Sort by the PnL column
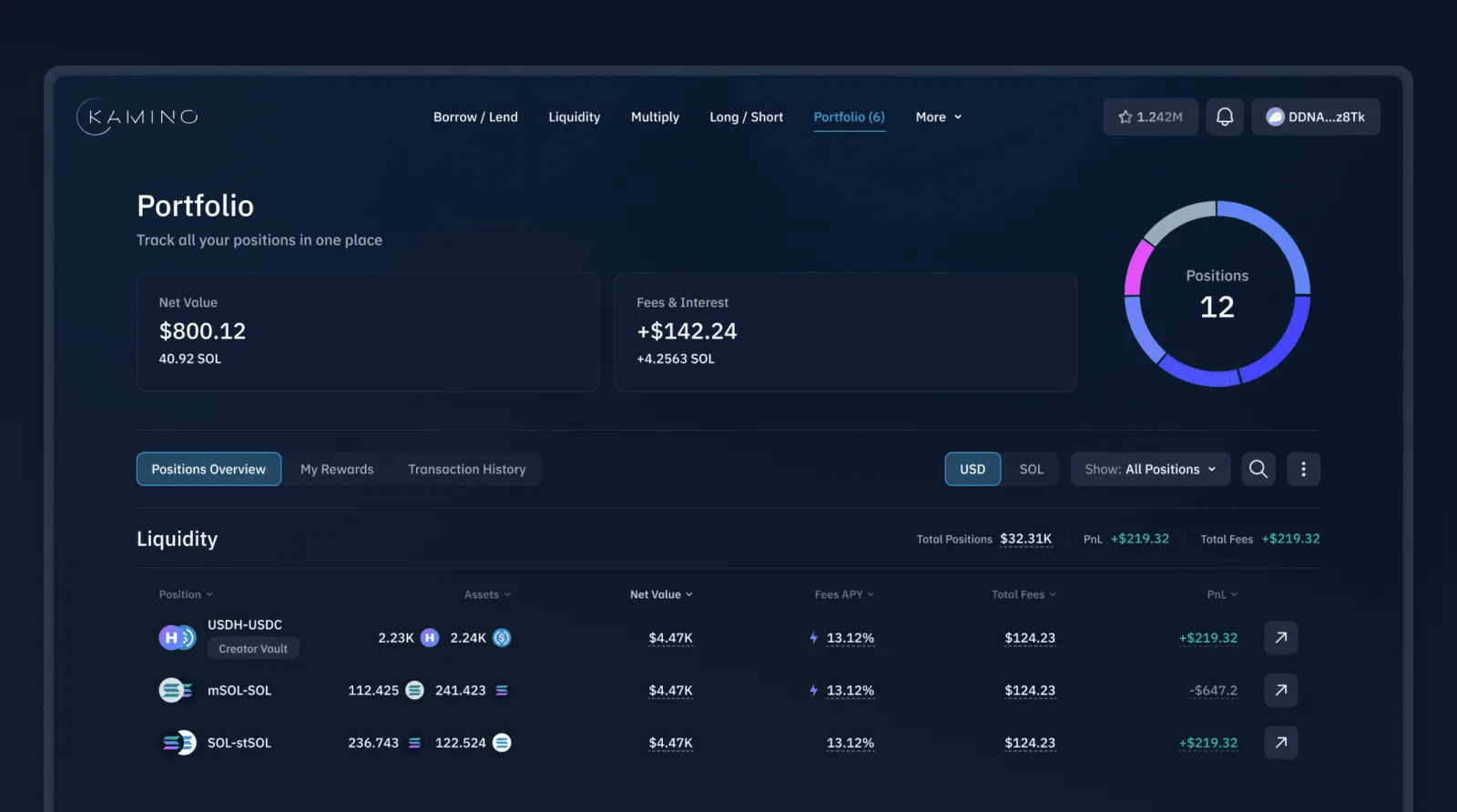This screenshot has height=812, width=1457. click(x=1222, y=594)
